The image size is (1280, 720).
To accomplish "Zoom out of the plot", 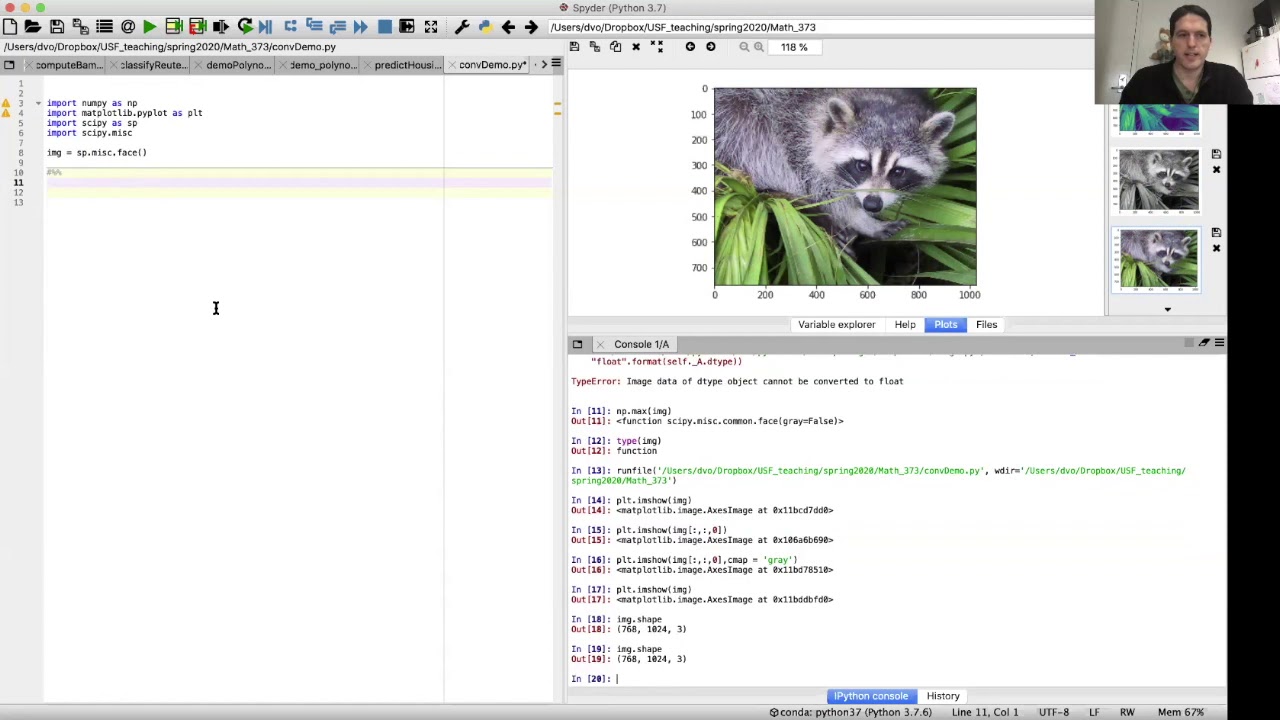I will point(744,47).
